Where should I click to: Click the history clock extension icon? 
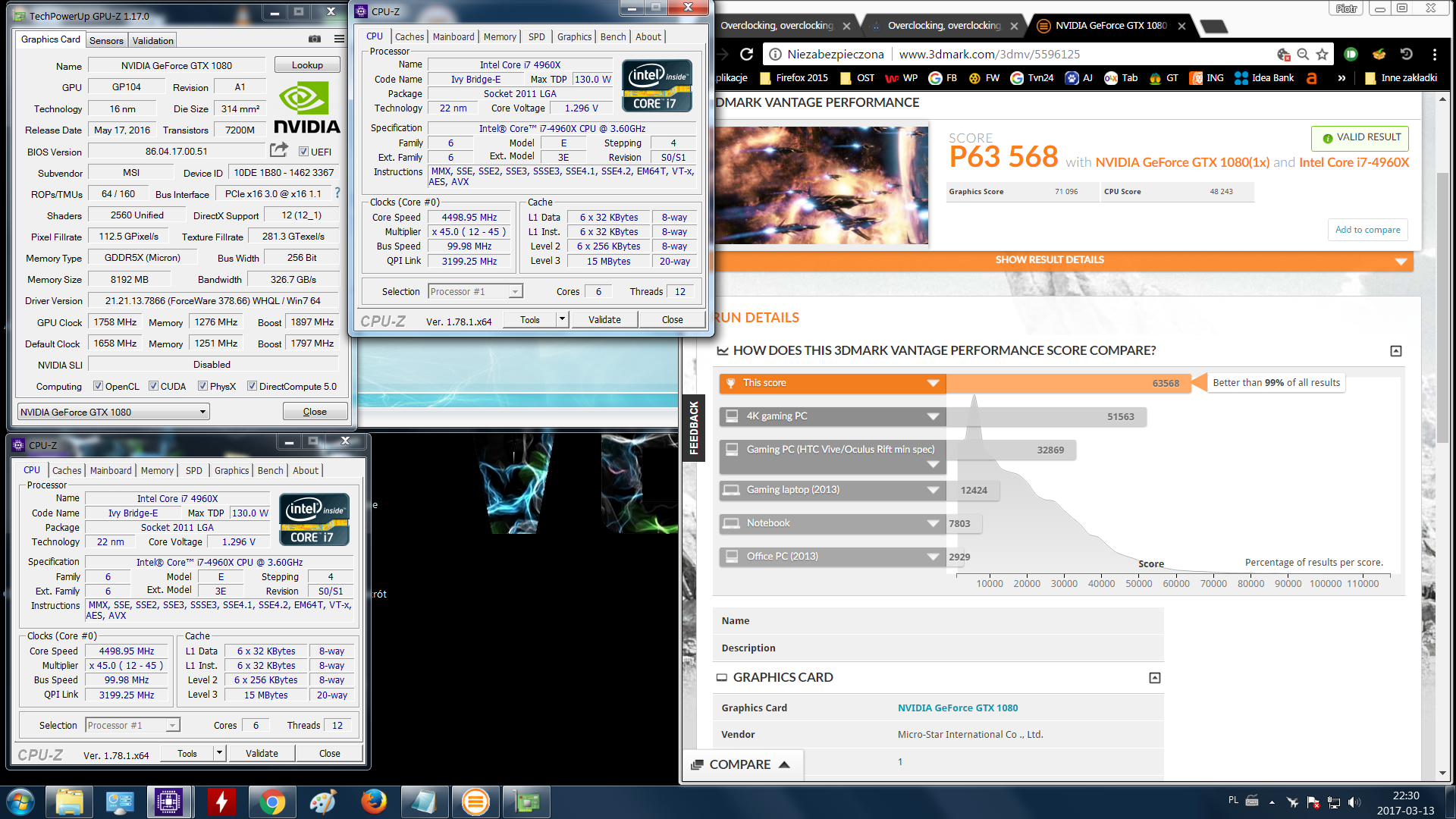[x=1407, y=54]
